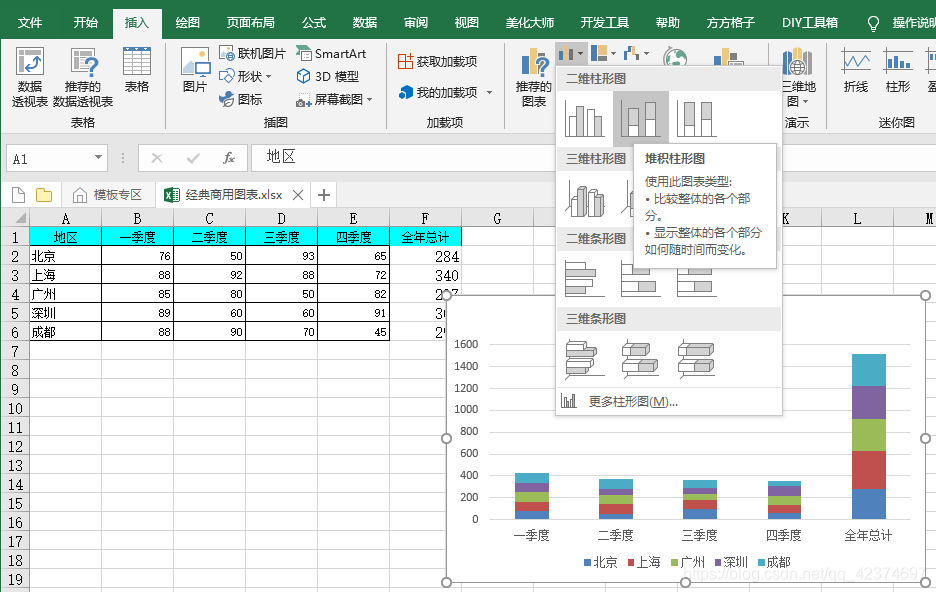Viewport: 936px width, 592px height.
Task: Insert a Table from the ribbon
Action: [x=137, y=70]
